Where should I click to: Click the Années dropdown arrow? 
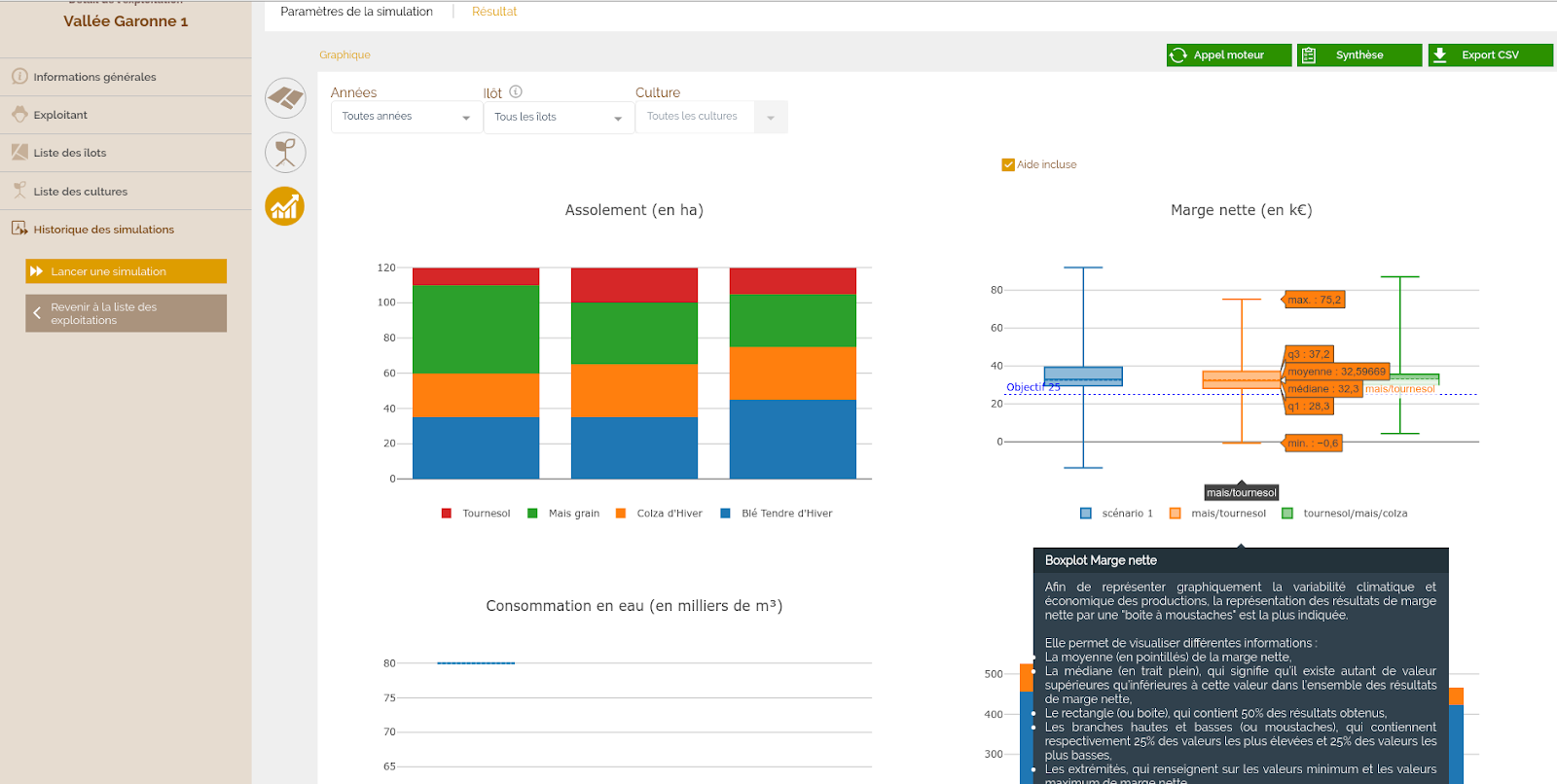coord(466,118)
